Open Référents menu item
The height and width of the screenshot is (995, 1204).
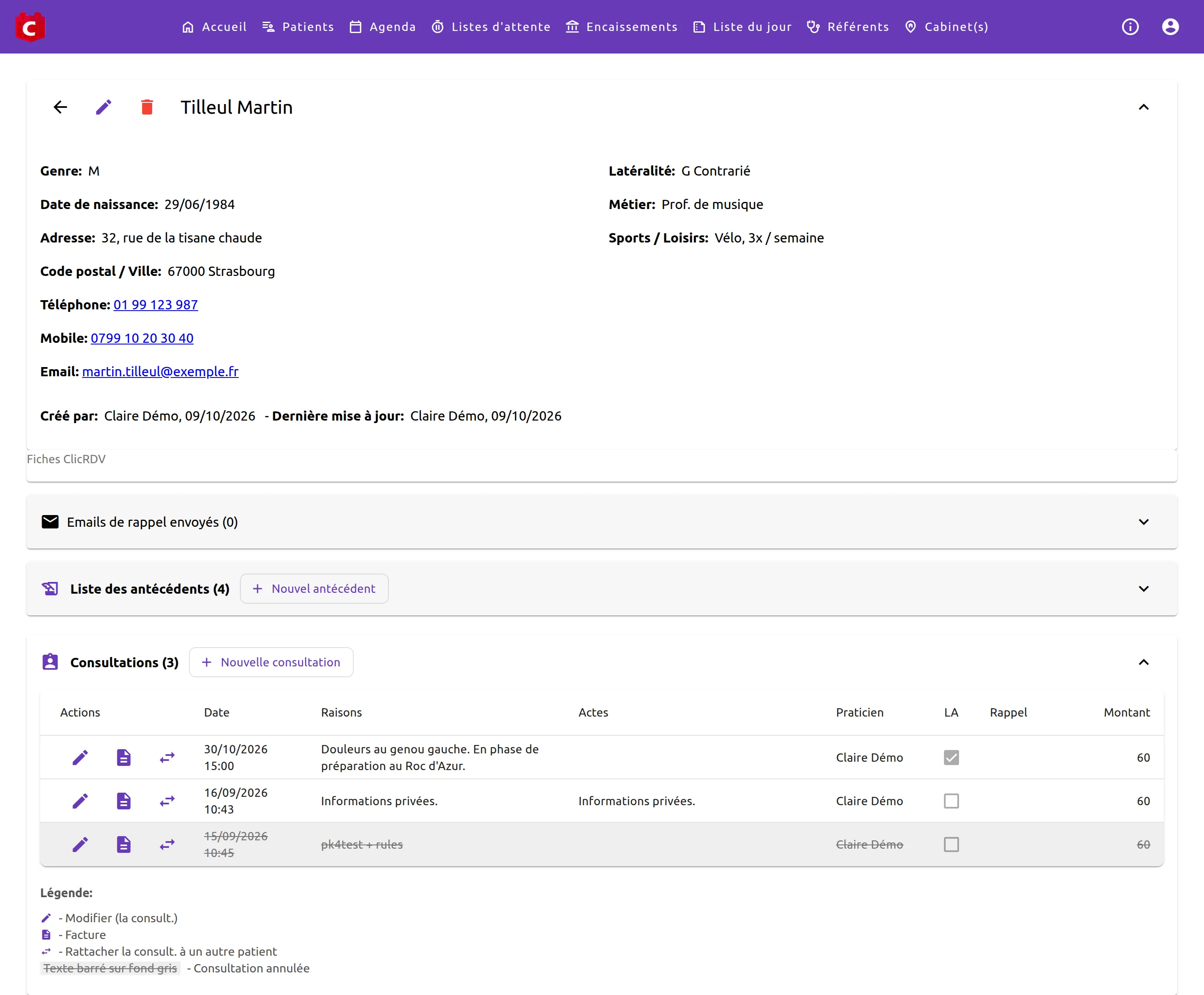click(847, 27)
